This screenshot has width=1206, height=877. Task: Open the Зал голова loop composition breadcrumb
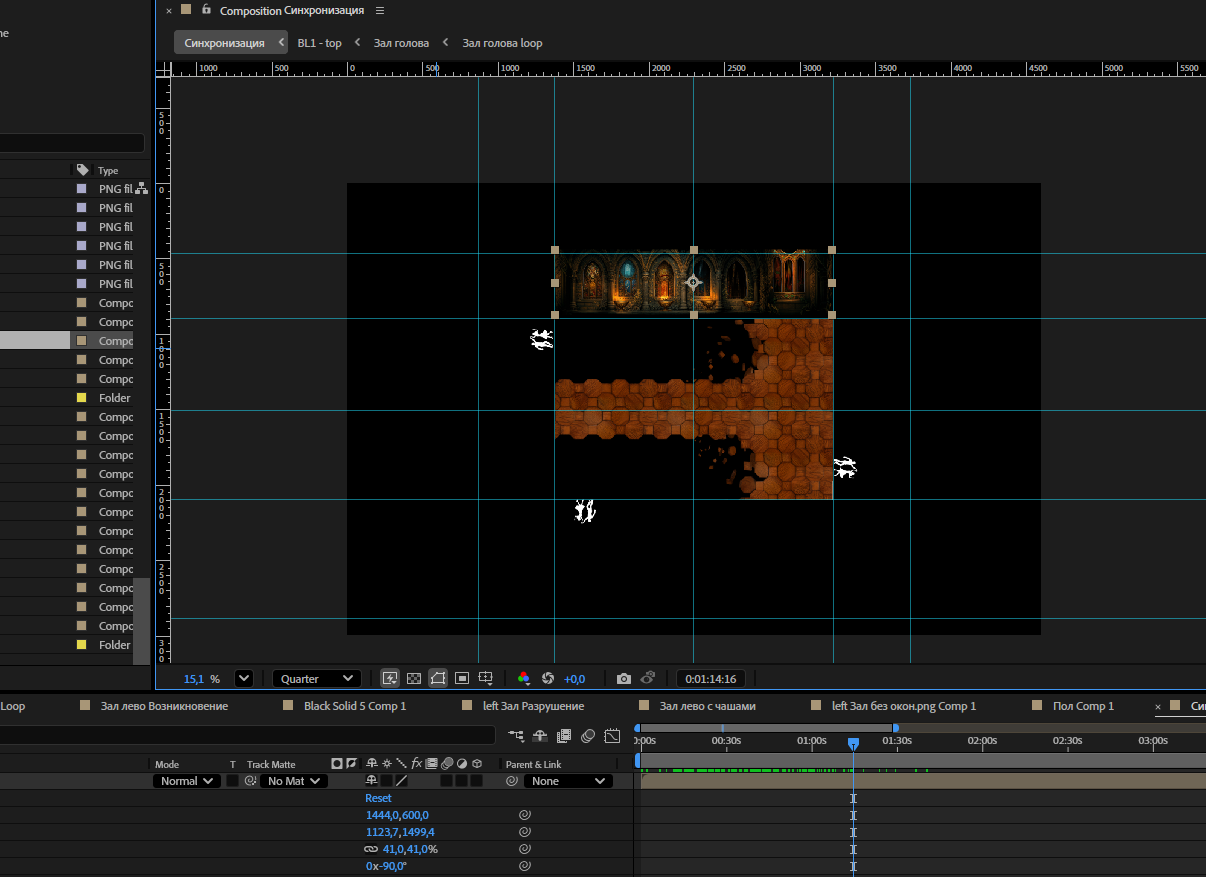502,43
